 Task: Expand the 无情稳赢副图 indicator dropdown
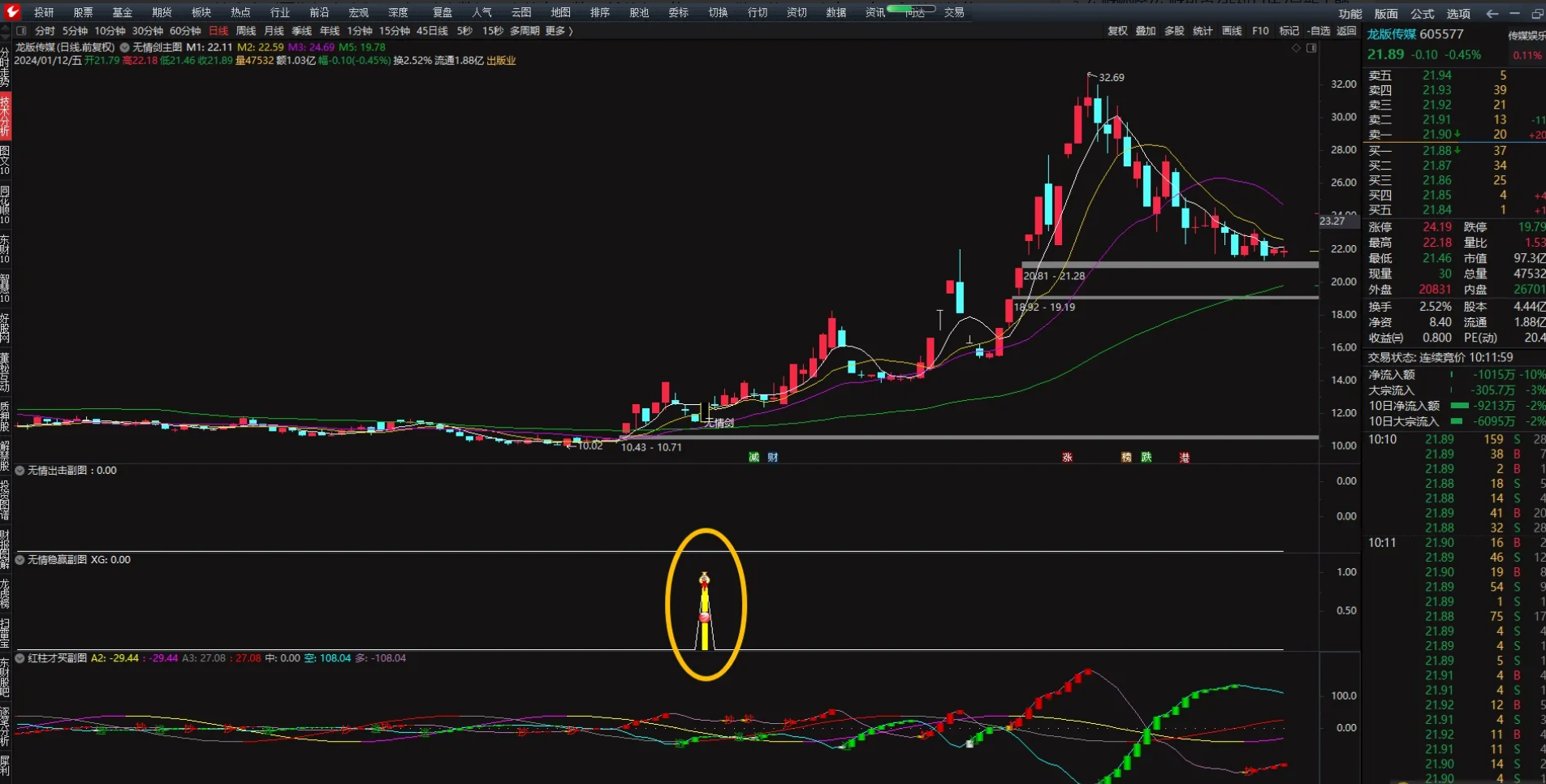(x=20, y=560)
